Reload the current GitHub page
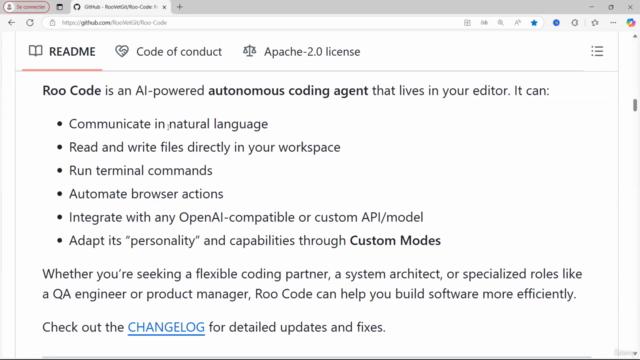640x360 pixels. coord(30,23)
